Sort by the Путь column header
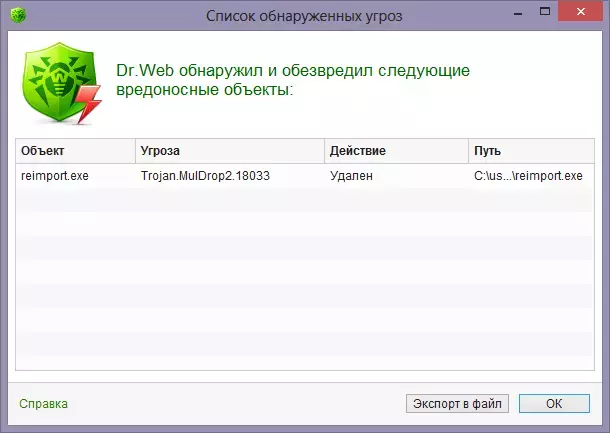This screenshot has height=433, width=610. pos(531,151)
